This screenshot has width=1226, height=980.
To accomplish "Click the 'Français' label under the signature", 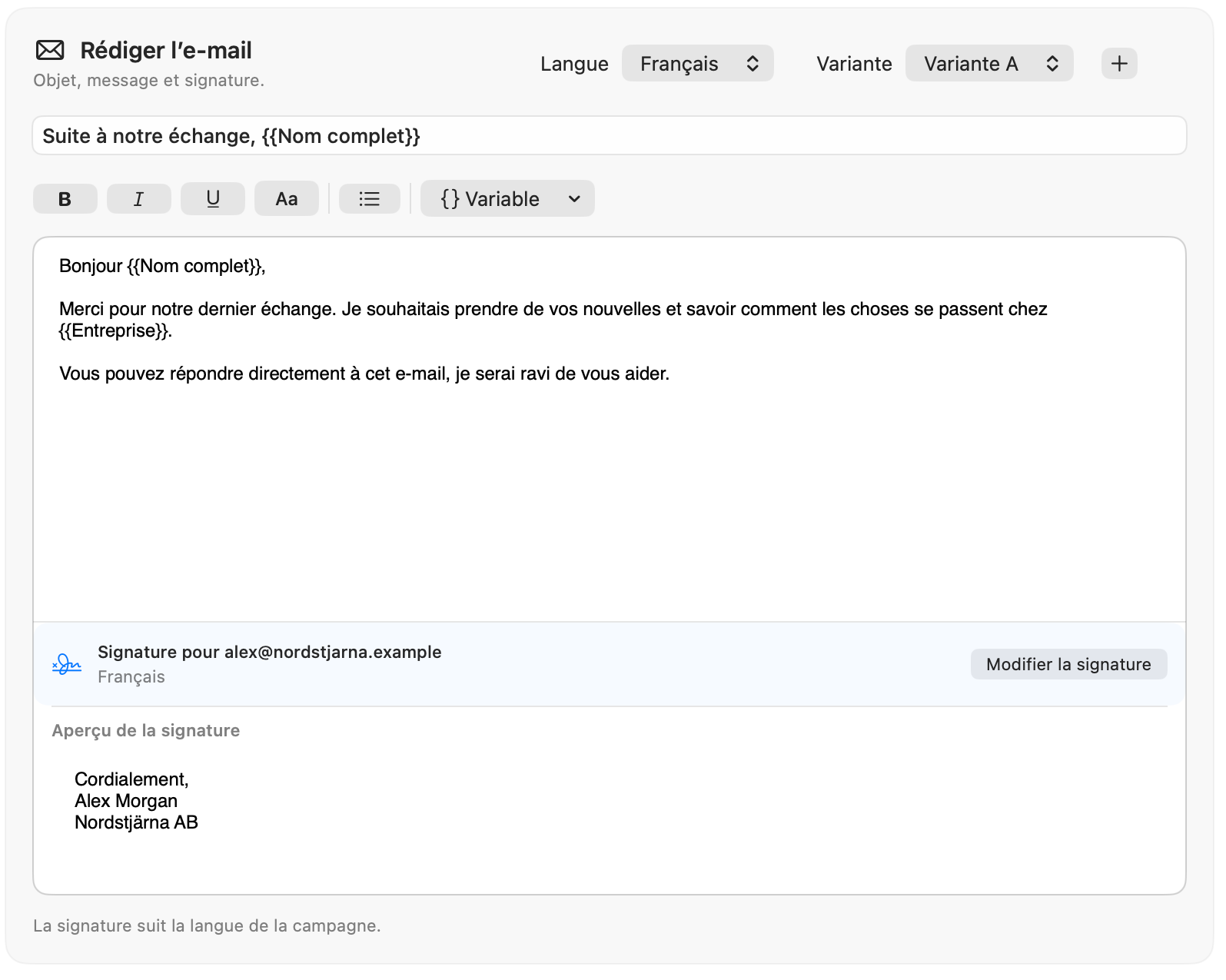I will (131, 676).
